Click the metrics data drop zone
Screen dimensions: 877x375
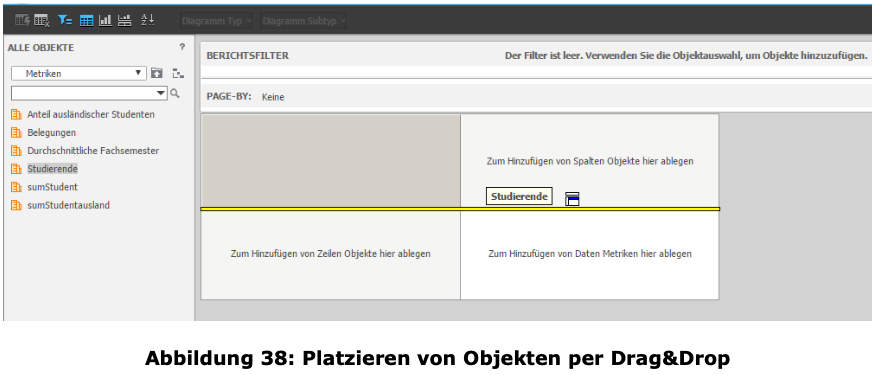click(x=590, y=254)
